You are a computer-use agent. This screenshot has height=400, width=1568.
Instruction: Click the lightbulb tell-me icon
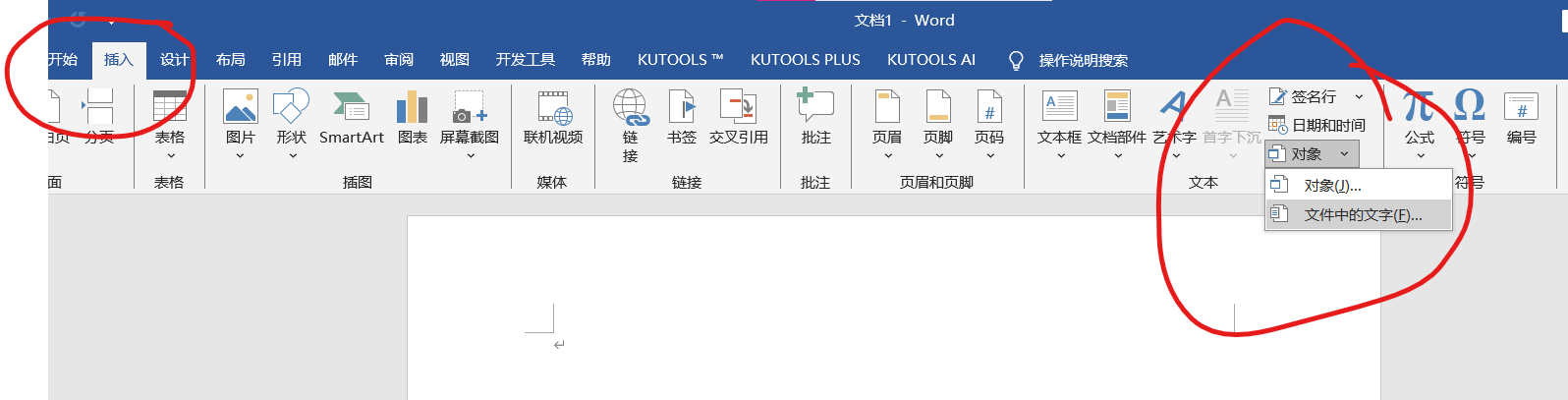click(x=1017, y=61)
